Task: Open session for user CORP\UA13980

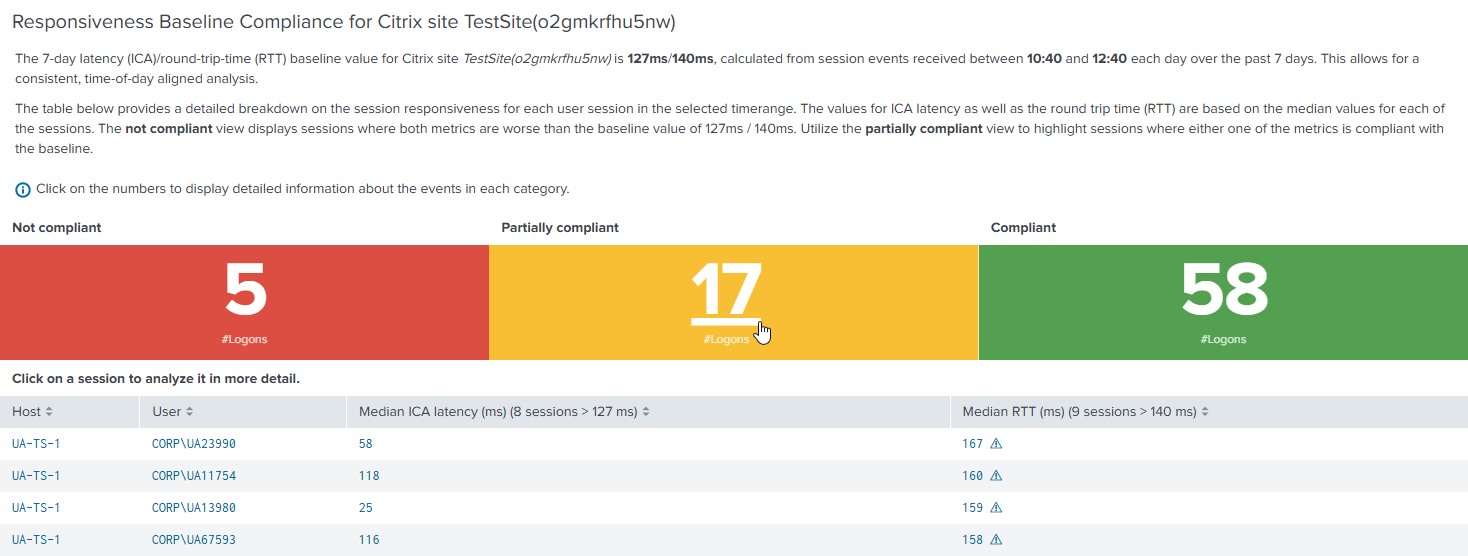Action: pyautogui.click(x=194, y=508)
